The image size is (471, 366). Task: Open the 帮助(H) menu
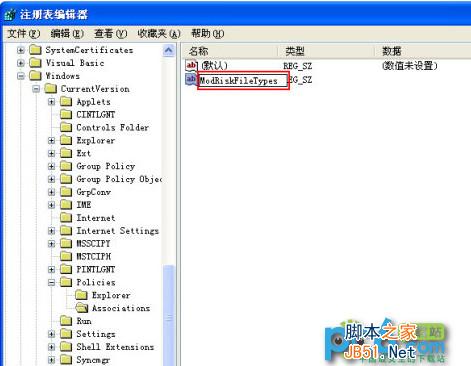[207, 34]
